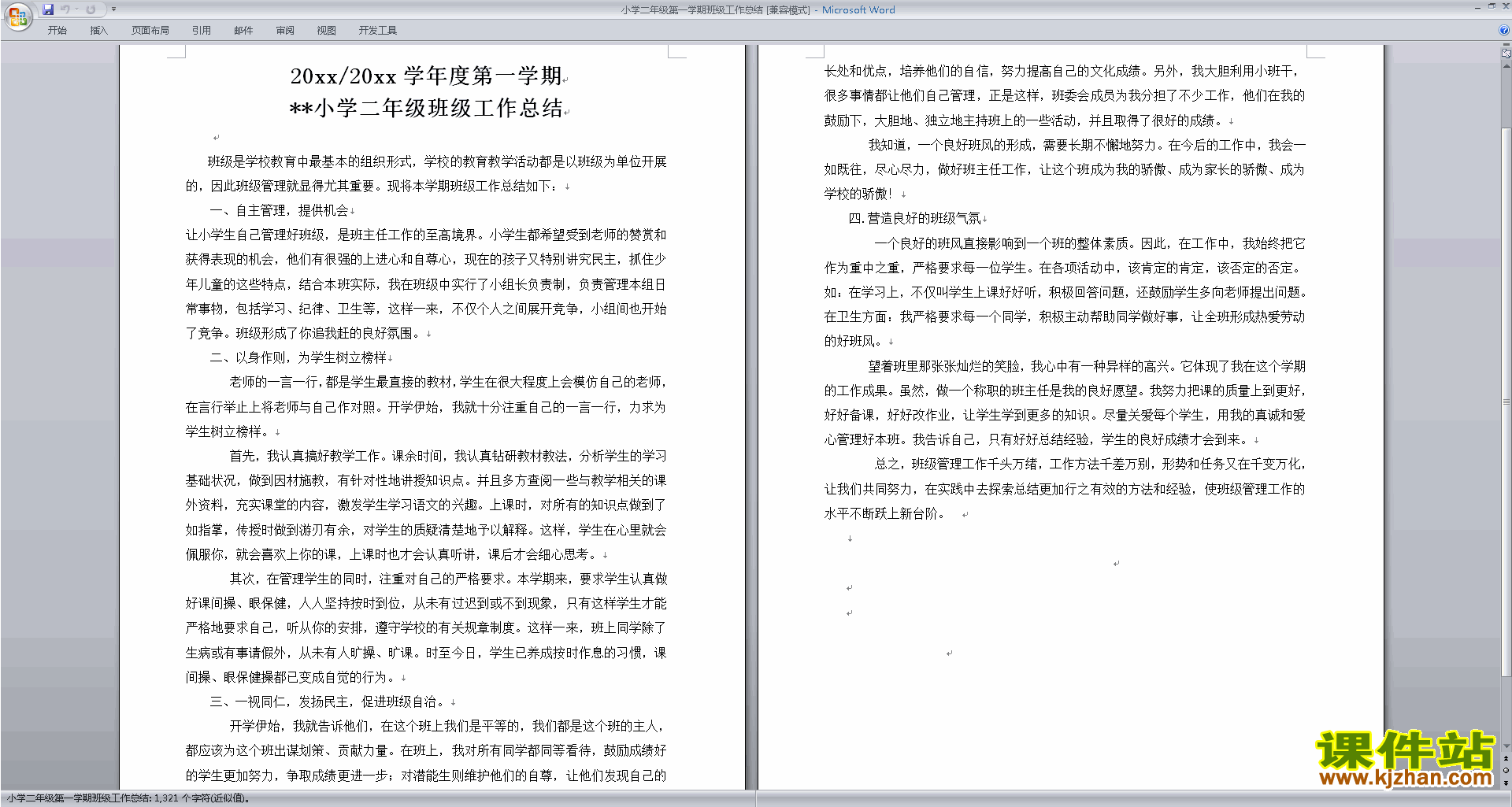
Task: Click the line starting with 其次,在管理学生的同时
Action: [448, 579]
